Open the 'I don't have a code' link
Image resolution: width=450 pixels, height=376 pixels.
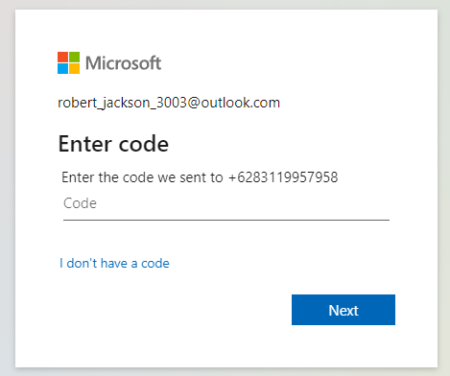(x=114, y=263)
